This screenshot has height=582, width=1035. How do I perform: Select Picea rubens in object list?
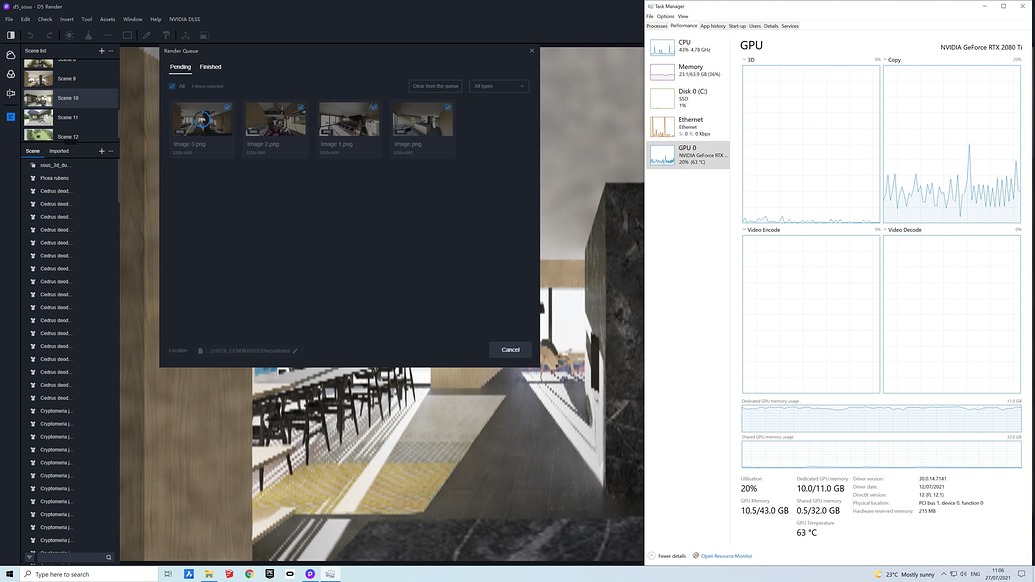(54, 178)
